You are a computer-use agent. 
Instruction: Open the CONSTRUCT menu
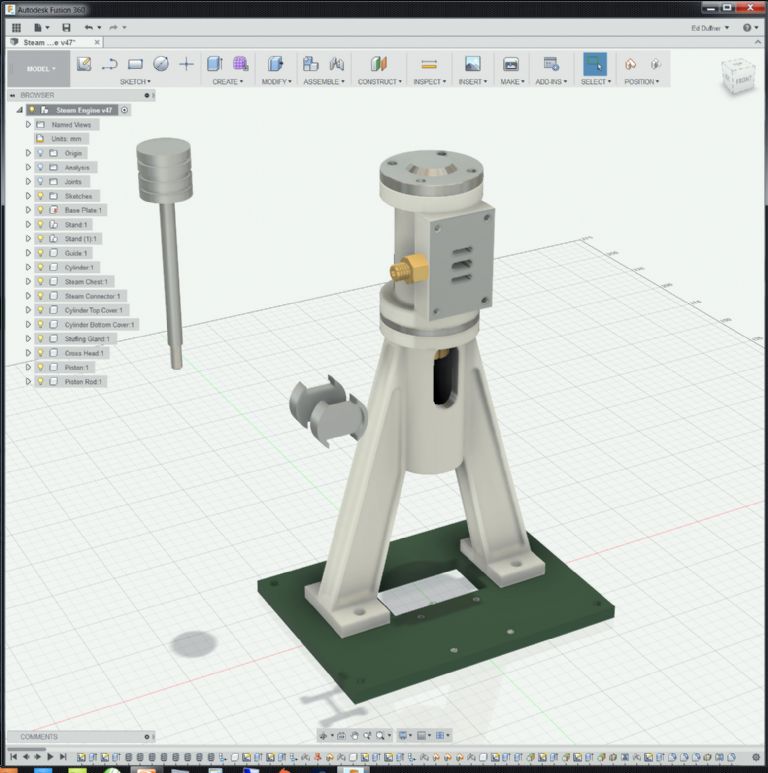click(380, 82)
